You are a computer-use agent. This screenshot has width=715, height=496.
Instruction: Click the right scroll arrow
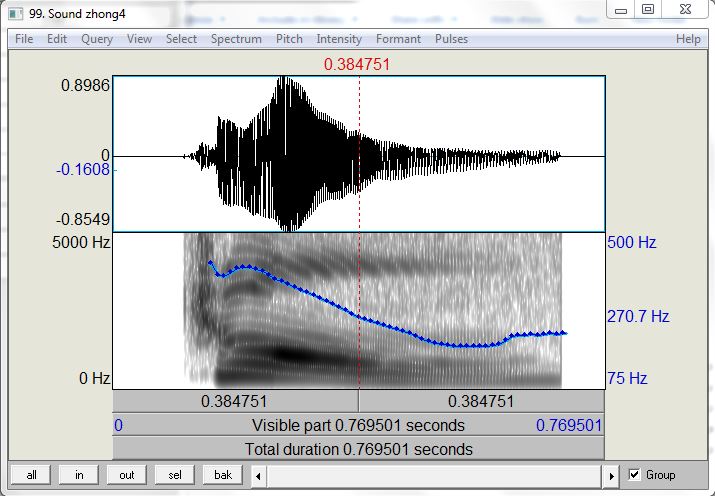coord(611,476)
